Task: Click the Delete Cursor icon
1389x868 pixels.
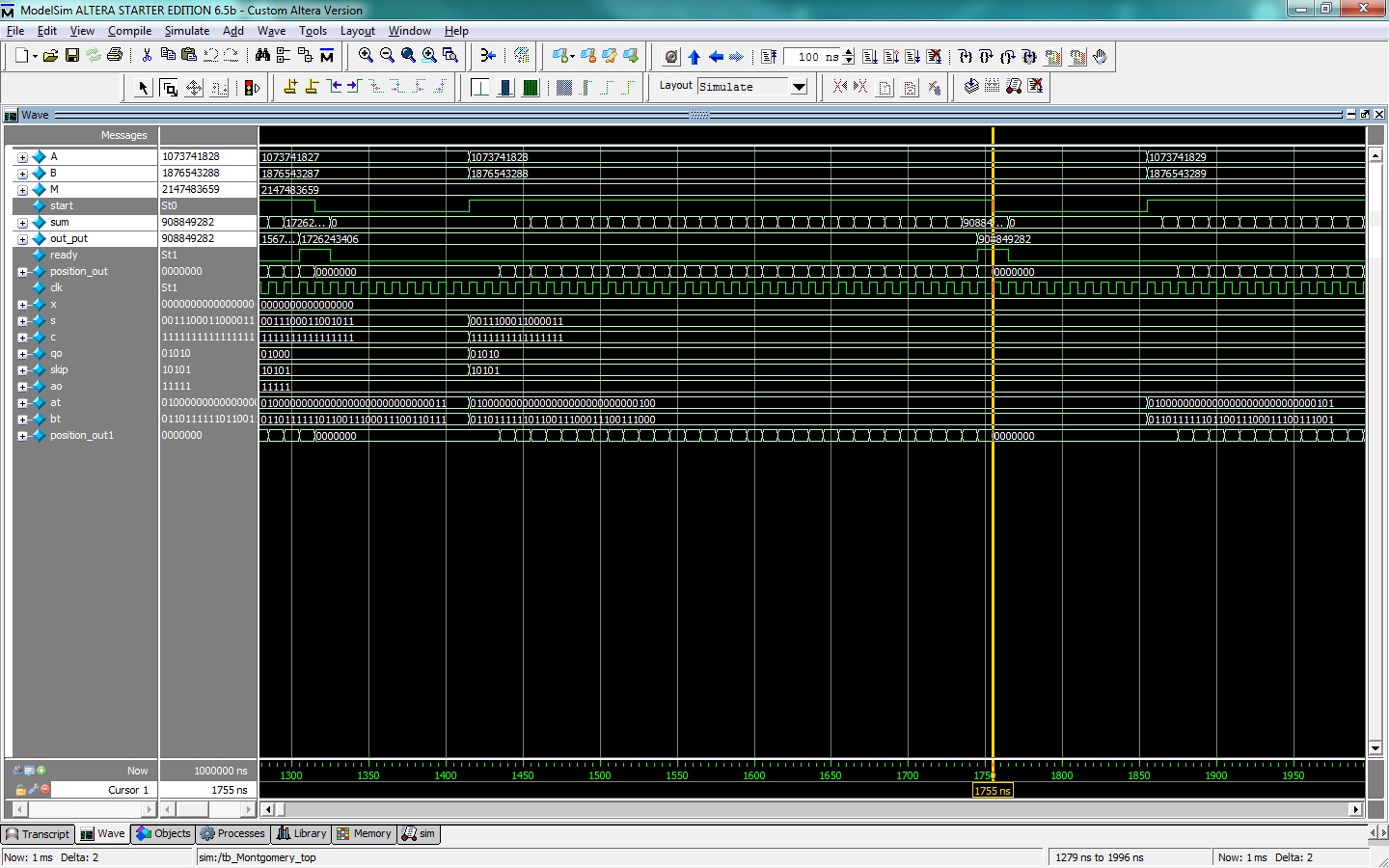Action: click(312, 87)
